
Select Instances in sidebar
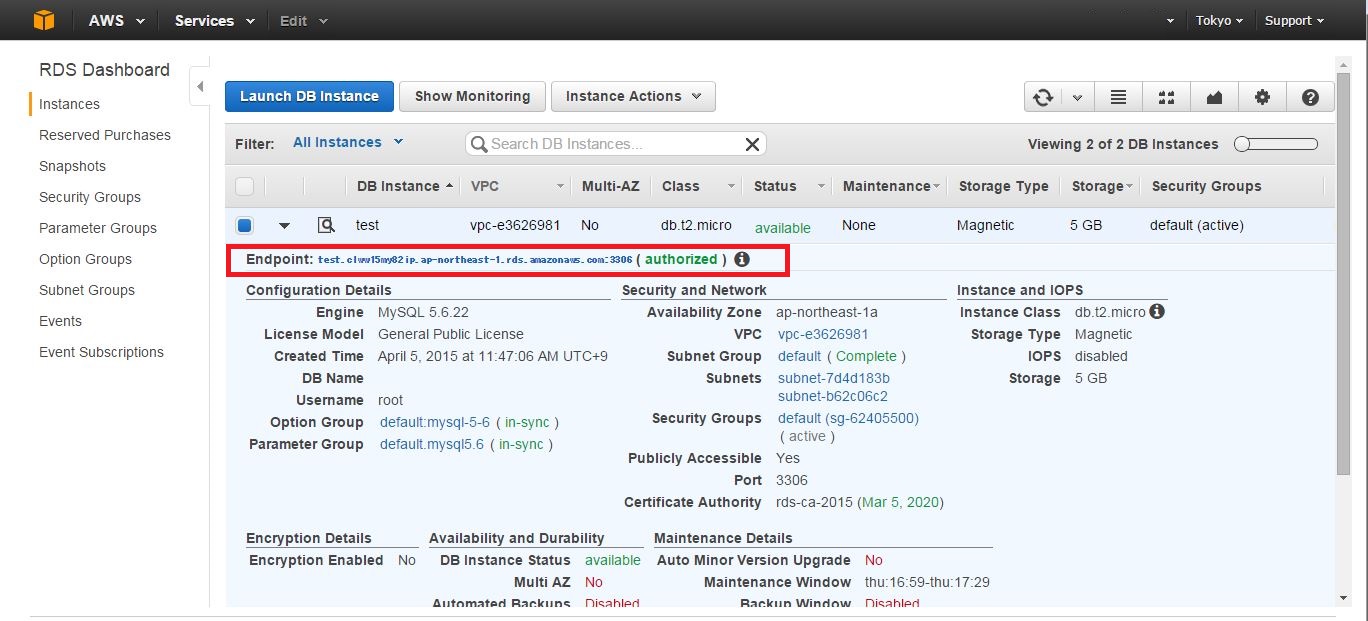click(69, 104)
